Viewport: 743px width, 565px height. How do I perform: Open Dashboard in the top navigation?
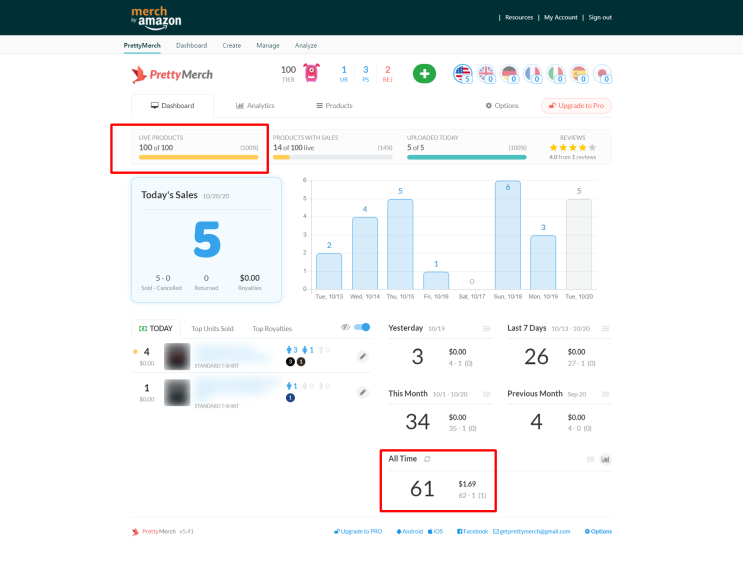(x=191, y=46)
